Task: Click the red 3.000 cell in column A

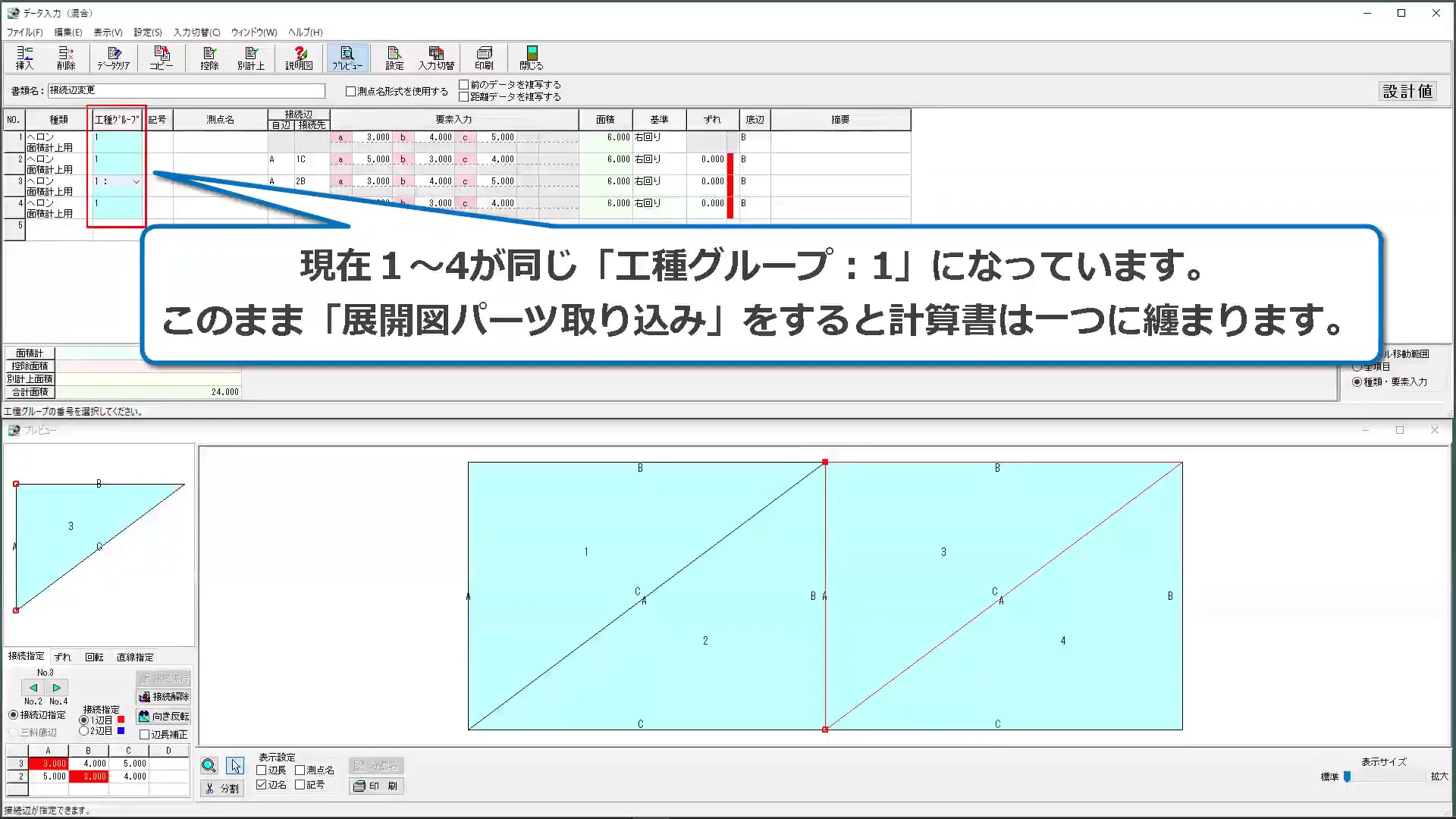Action: point(48,764)
